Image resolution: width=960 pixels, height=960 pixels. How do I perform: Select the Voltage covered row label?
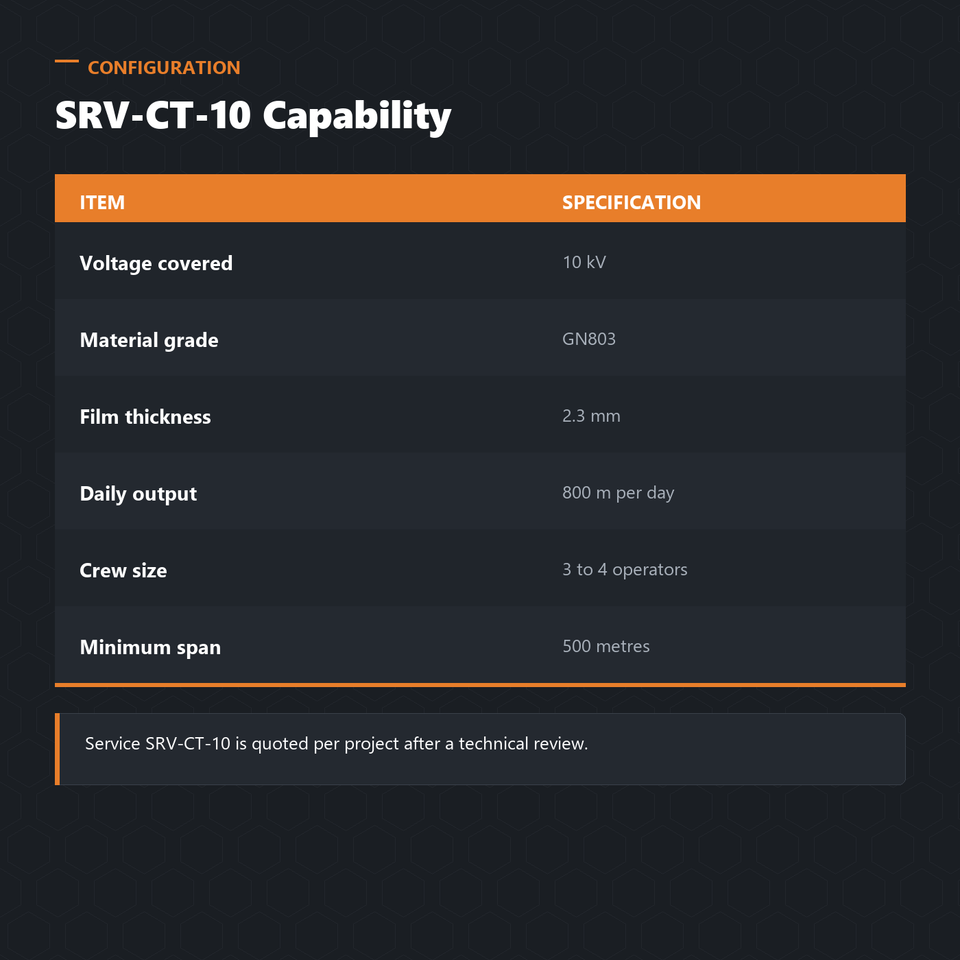click(x=156, y=263)
